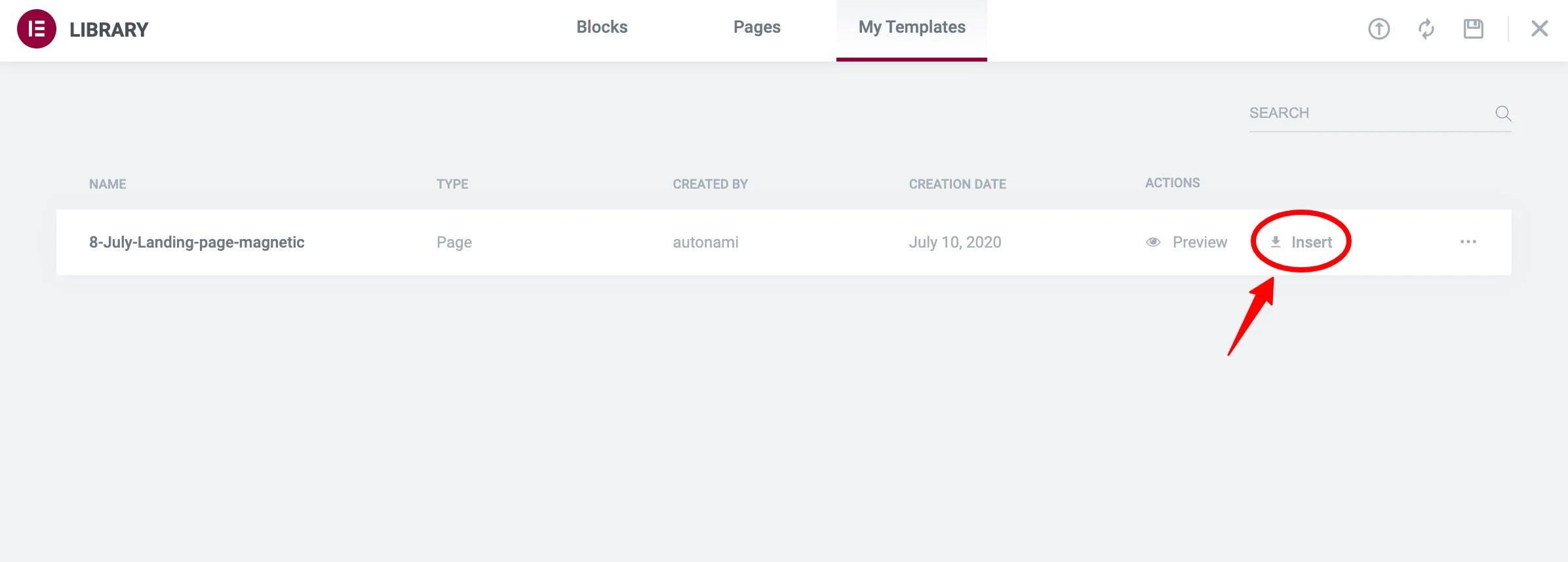The width and height of the screenshot is (1568, 562).
Task: Close the library with X icon
Action: (x=1539, y=29)
